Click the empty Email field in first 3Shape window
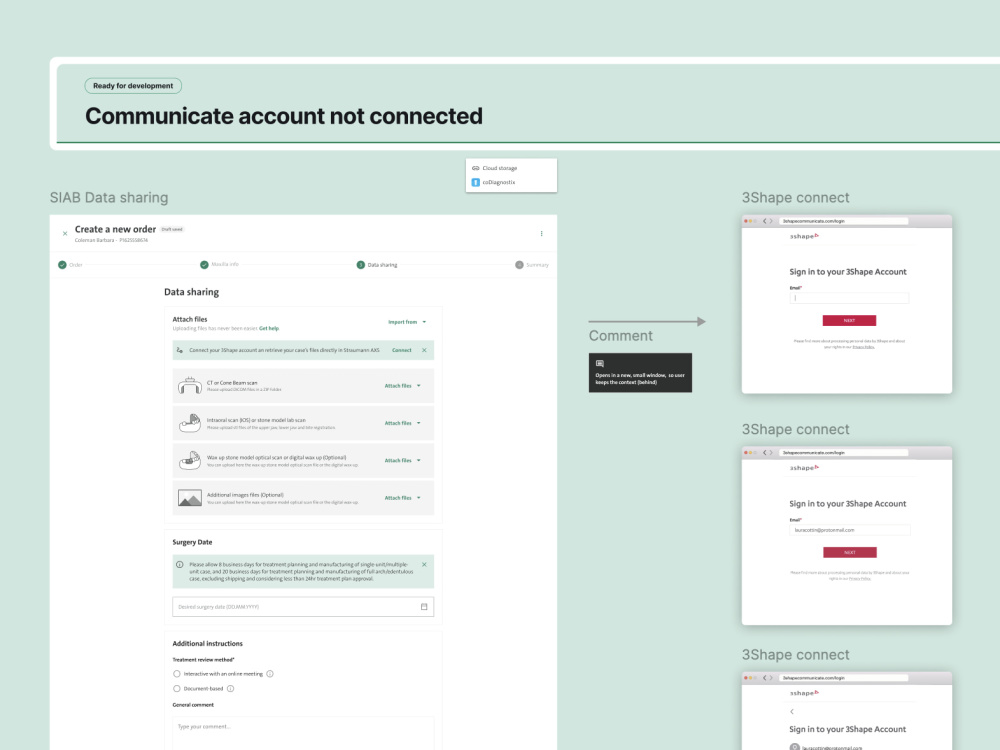Image resolution: width=1000 pixels, height=750 pixels. coord(849,298)
